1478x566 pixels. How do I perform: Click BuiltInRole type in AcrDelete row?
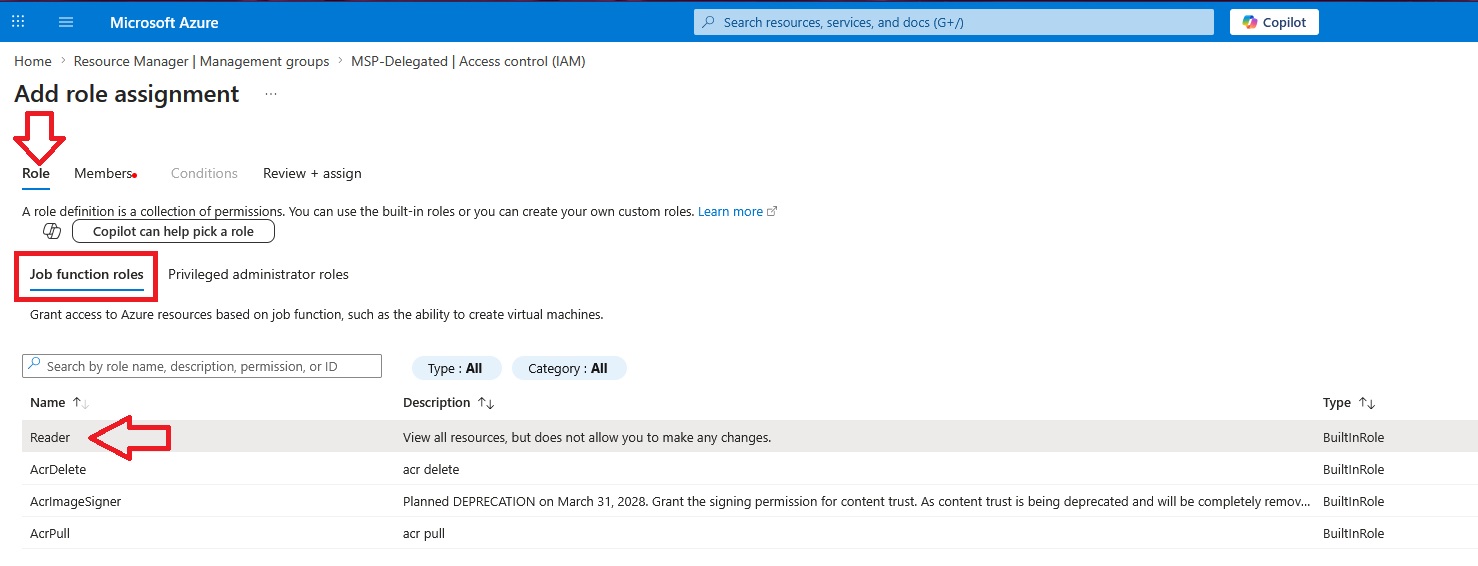click(1353, 469)
